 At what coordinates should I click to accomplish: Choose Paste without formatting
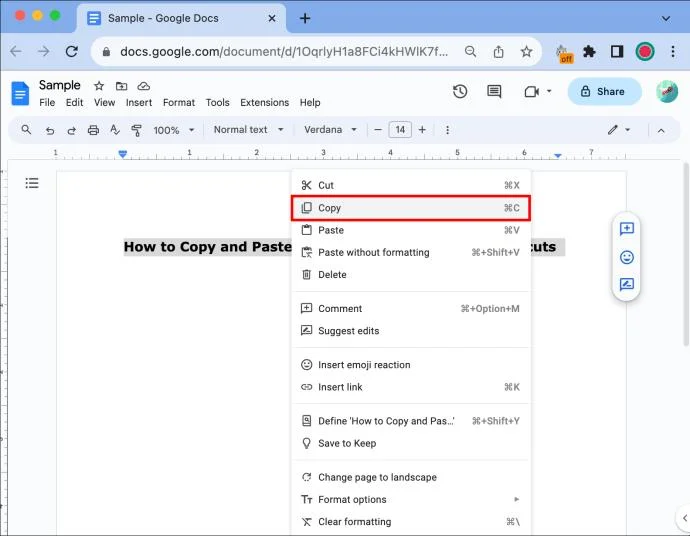411,253
